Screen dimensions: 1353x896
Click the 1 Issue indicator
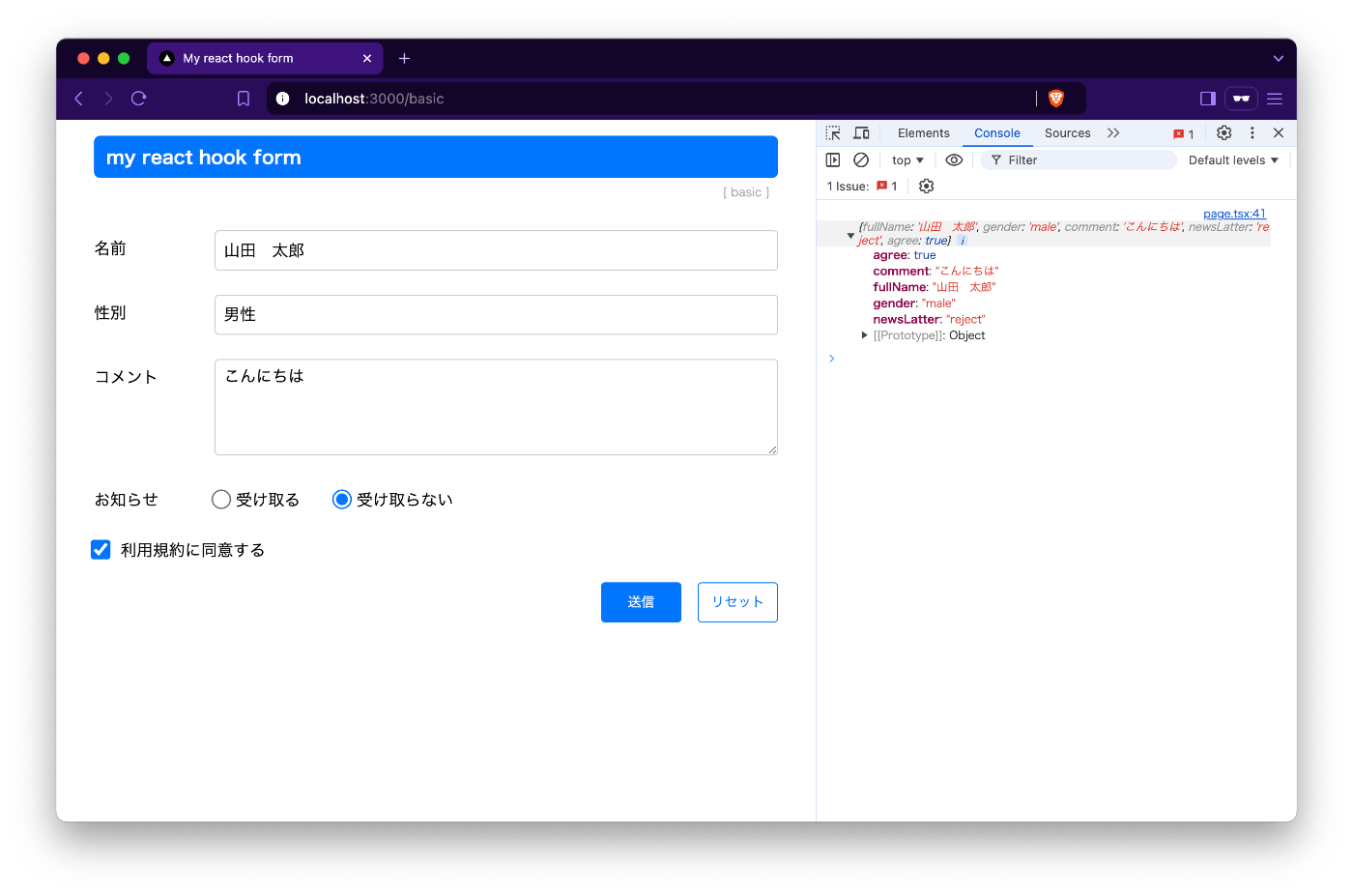[x=862, y=187]
